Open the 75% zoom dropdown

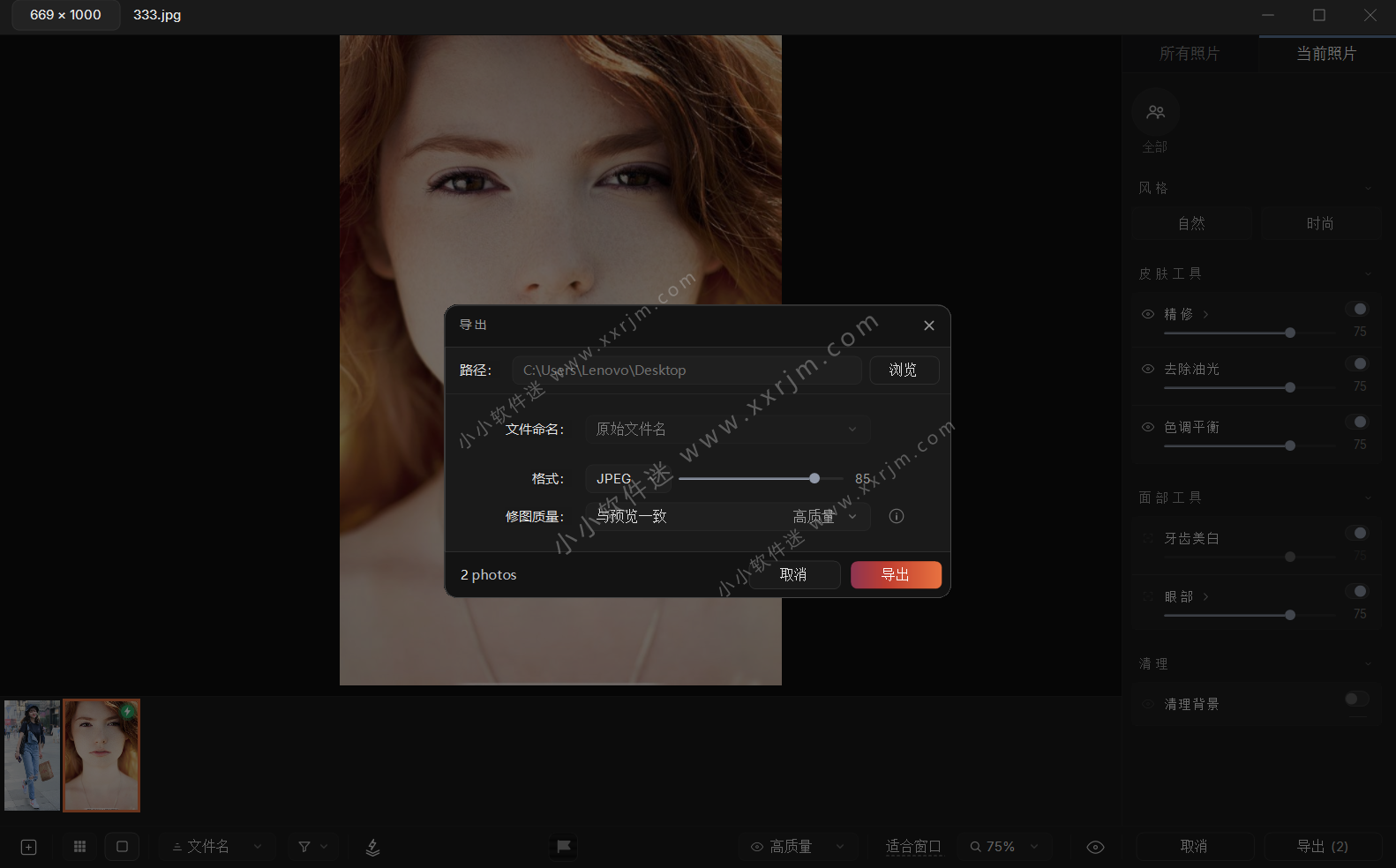click(x=1004, y=847)
